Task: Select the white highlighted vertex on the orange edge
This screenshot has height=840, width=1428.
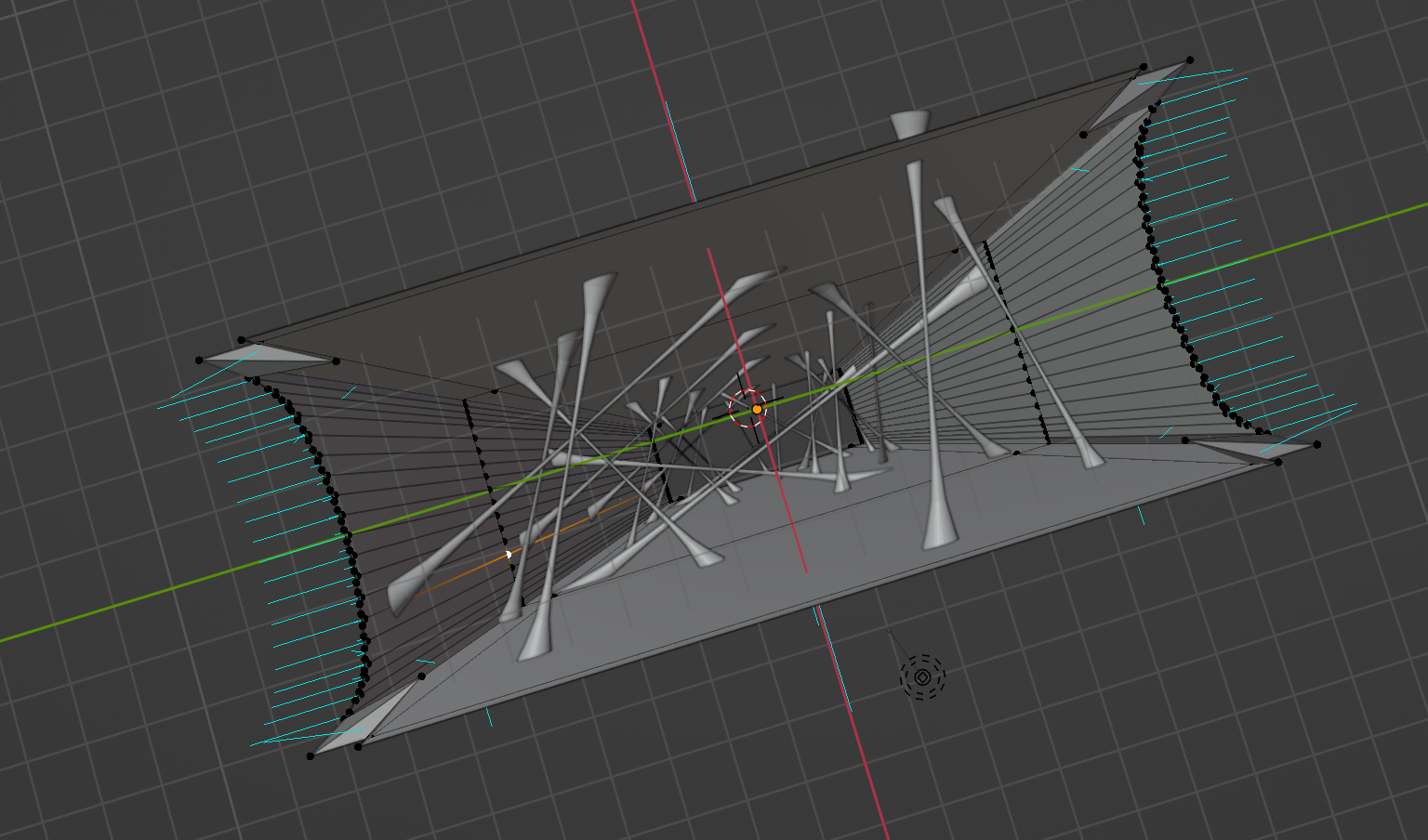Action: point(509,555)
